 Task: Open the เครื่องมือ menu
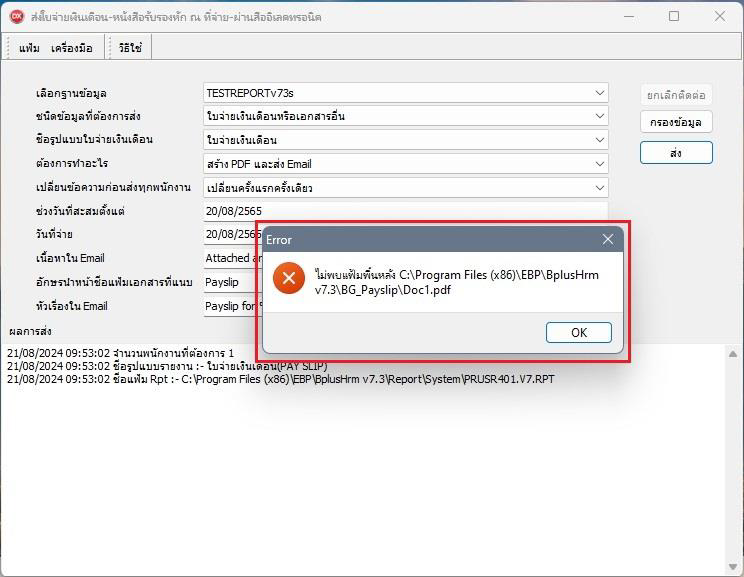coord(72,48)
